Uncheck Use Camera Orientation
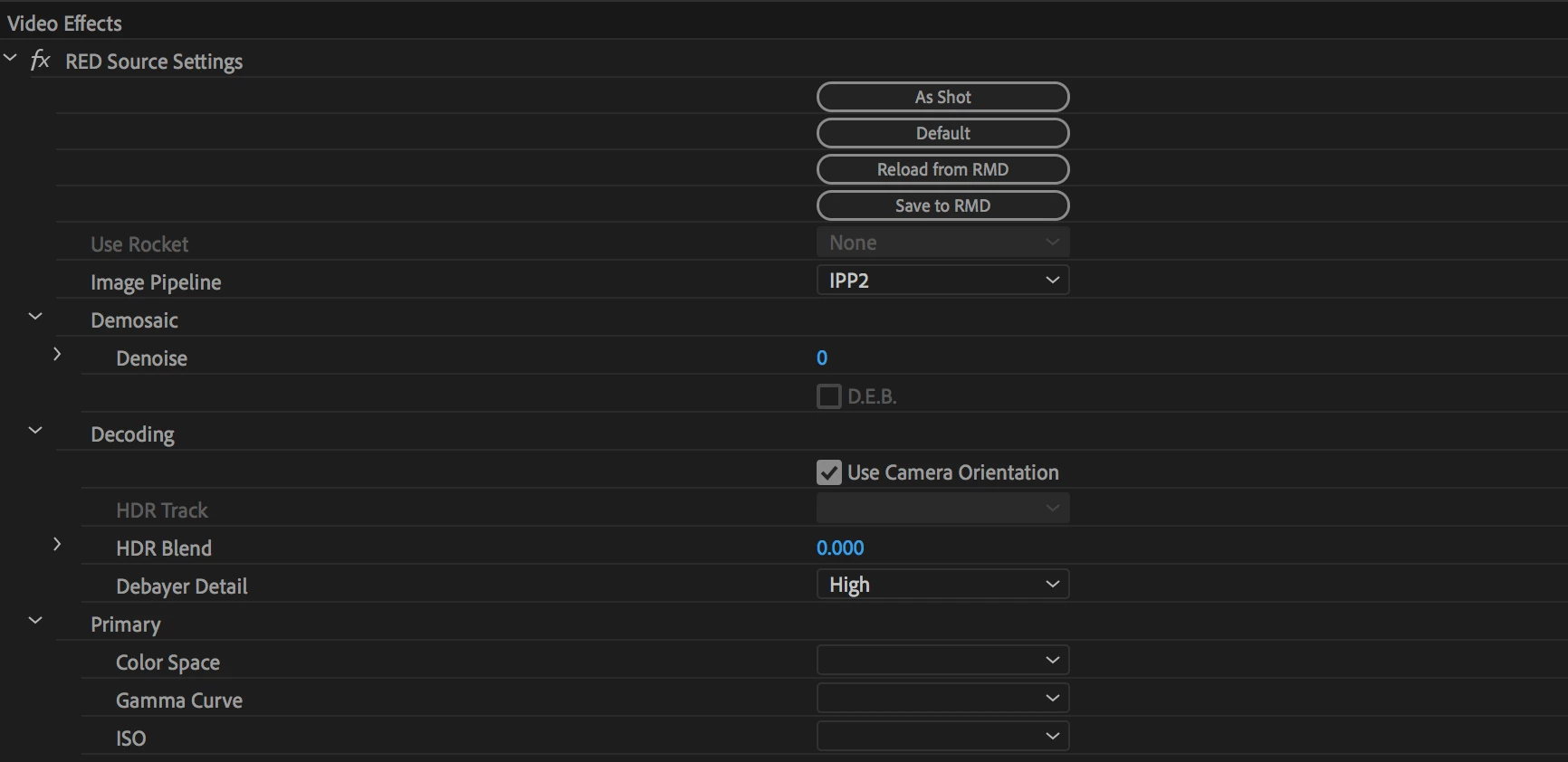The height and width of the screenshot is (762, 1568). [x=828, y=472]
